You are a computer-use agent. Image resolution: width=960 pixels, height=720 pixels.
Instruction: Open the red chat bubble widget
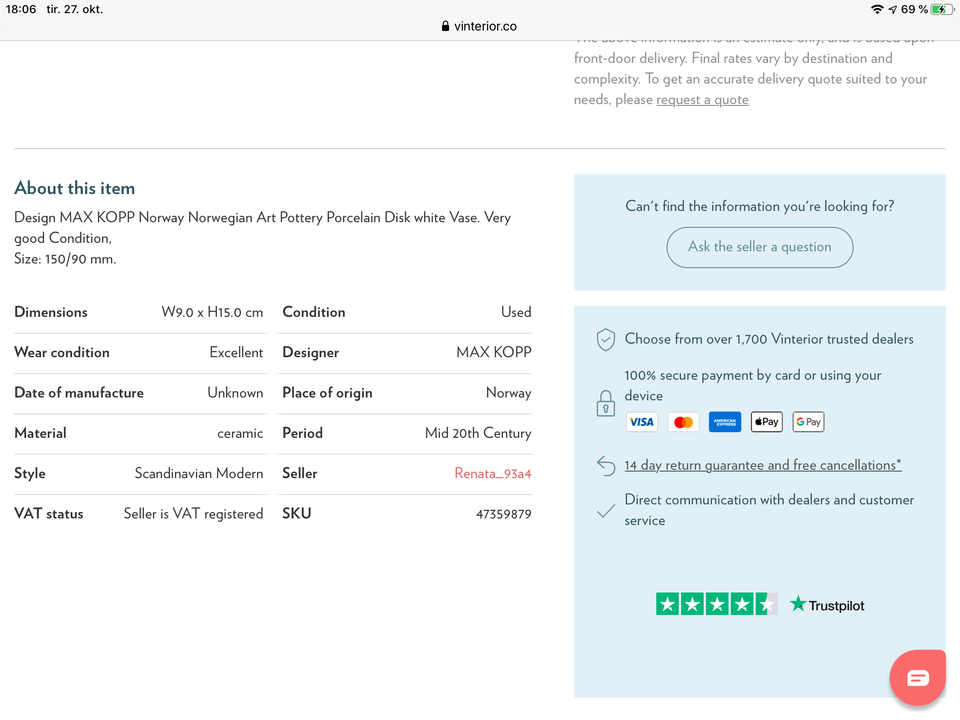(x=918, y=678)
